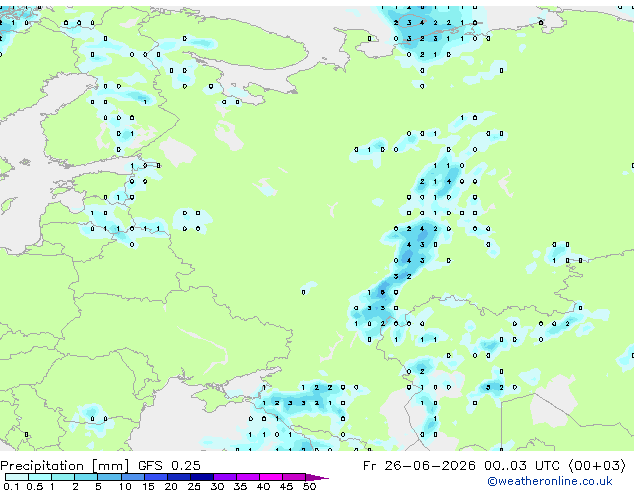Click the legend swatch between 2 and 5
The width and height of the screenshot is (634, 490).
86,477
